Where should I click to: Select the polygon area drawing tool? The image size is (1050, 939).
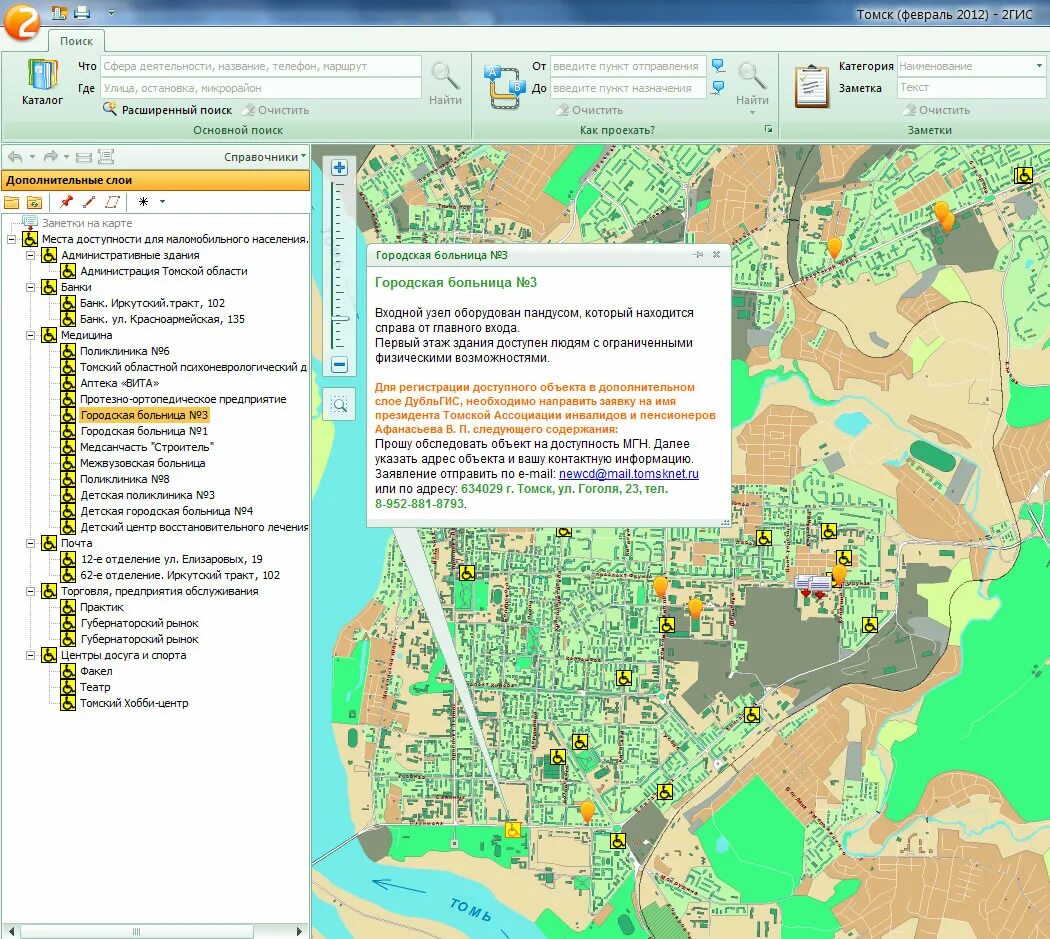point(112,201)
